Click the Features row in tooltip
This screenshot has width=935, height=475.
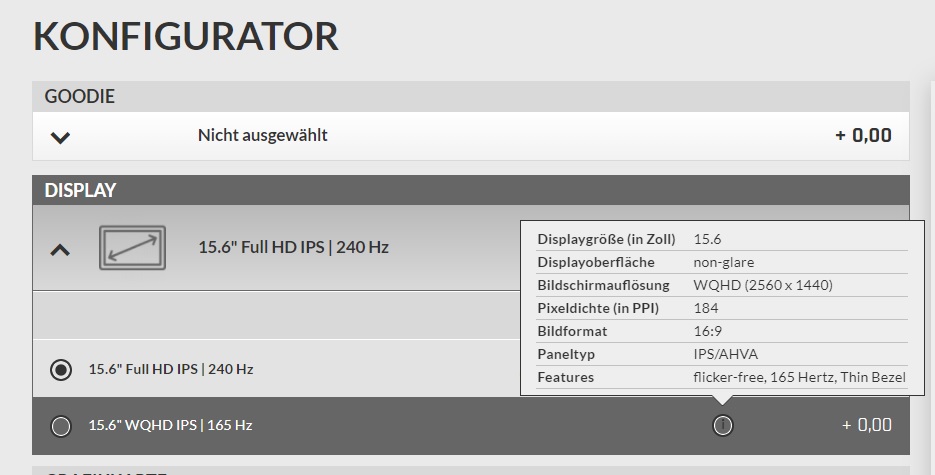[720, 377]
